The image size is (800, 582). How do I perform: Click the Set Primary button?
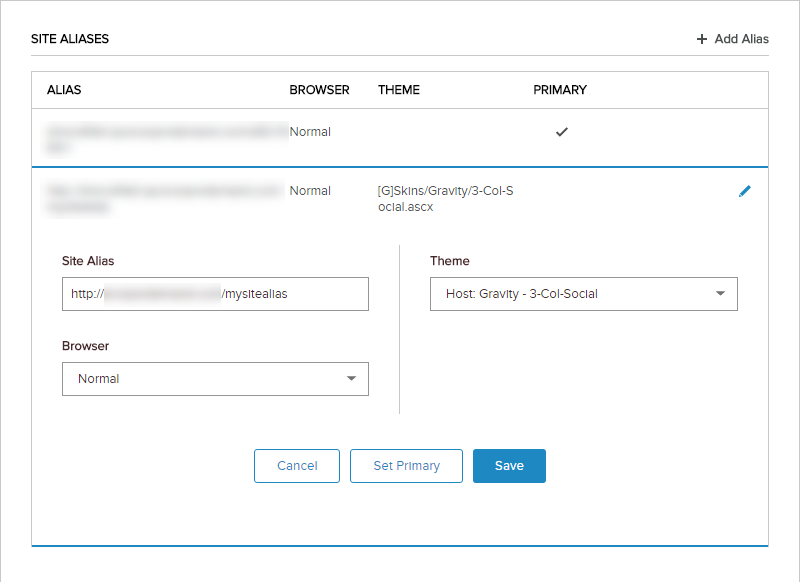pyautogui.click(x=406, y=466)
